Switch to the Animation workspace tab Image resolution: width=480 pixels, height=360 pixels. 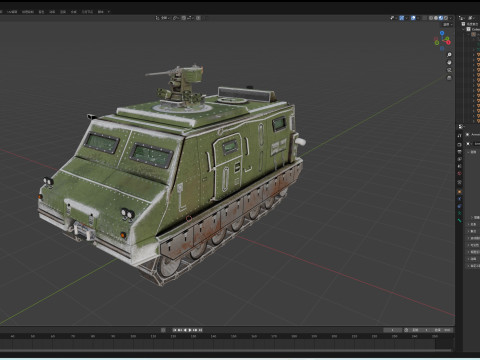52,12
